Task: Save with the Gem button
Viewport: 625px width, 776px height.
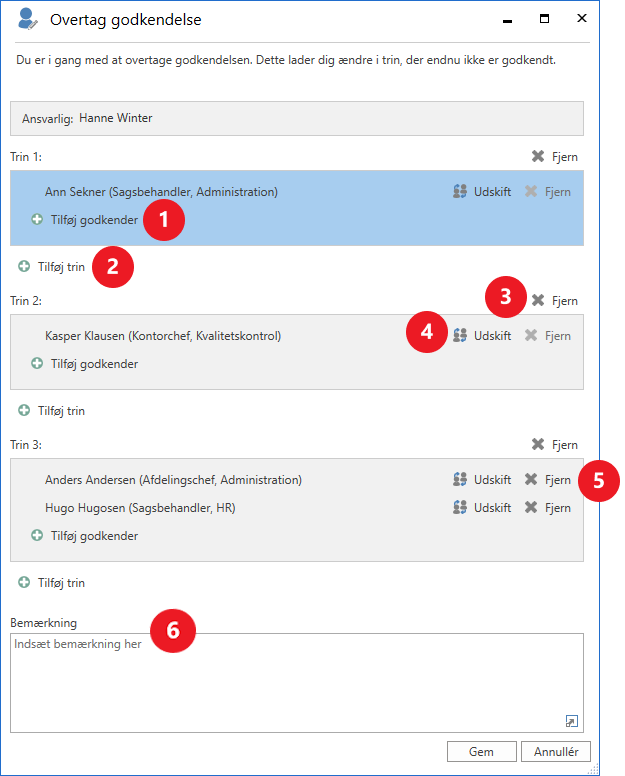Action: point(481,751)
